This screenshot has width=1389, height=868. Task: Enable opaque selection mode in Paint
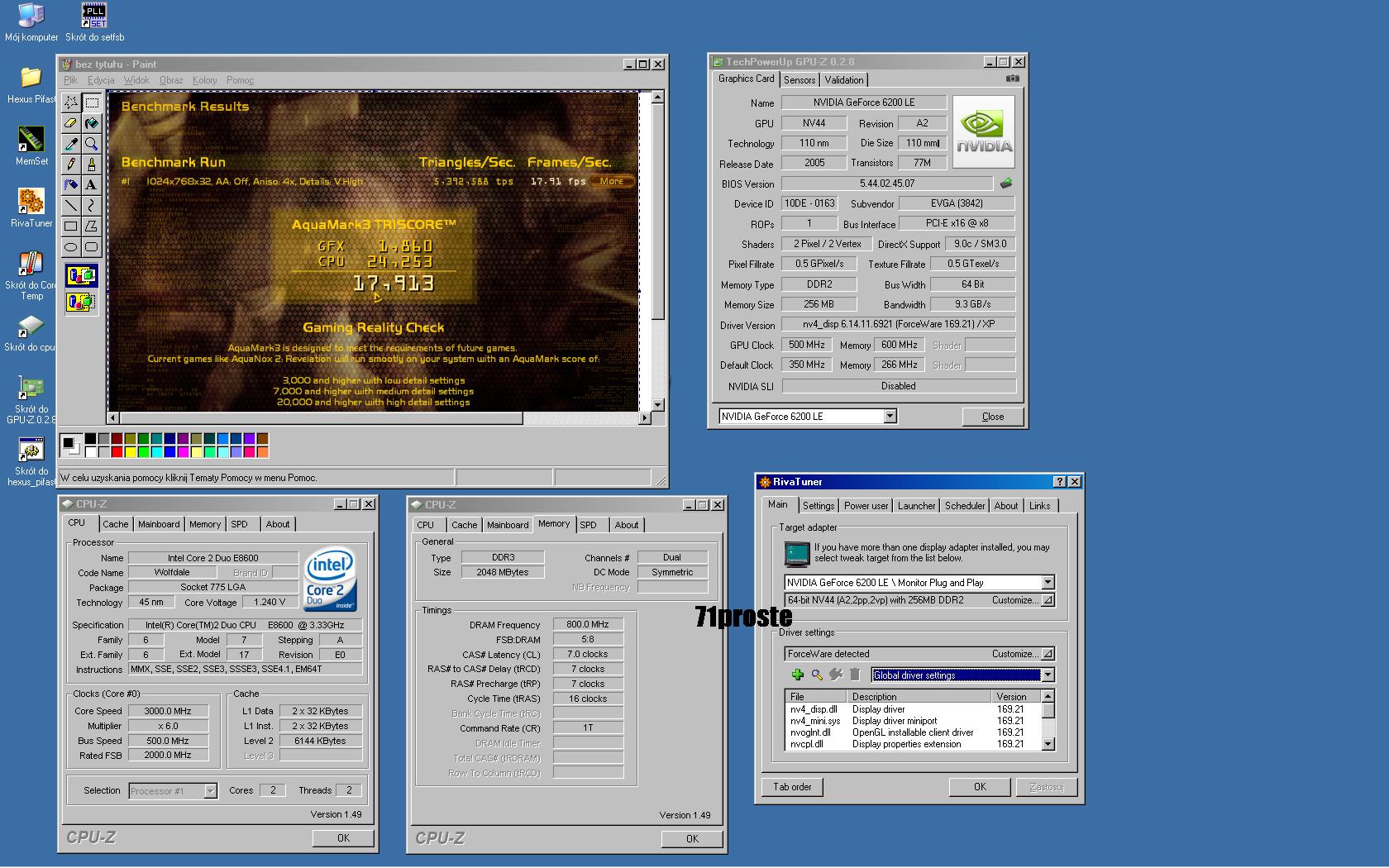pos(81,276)
